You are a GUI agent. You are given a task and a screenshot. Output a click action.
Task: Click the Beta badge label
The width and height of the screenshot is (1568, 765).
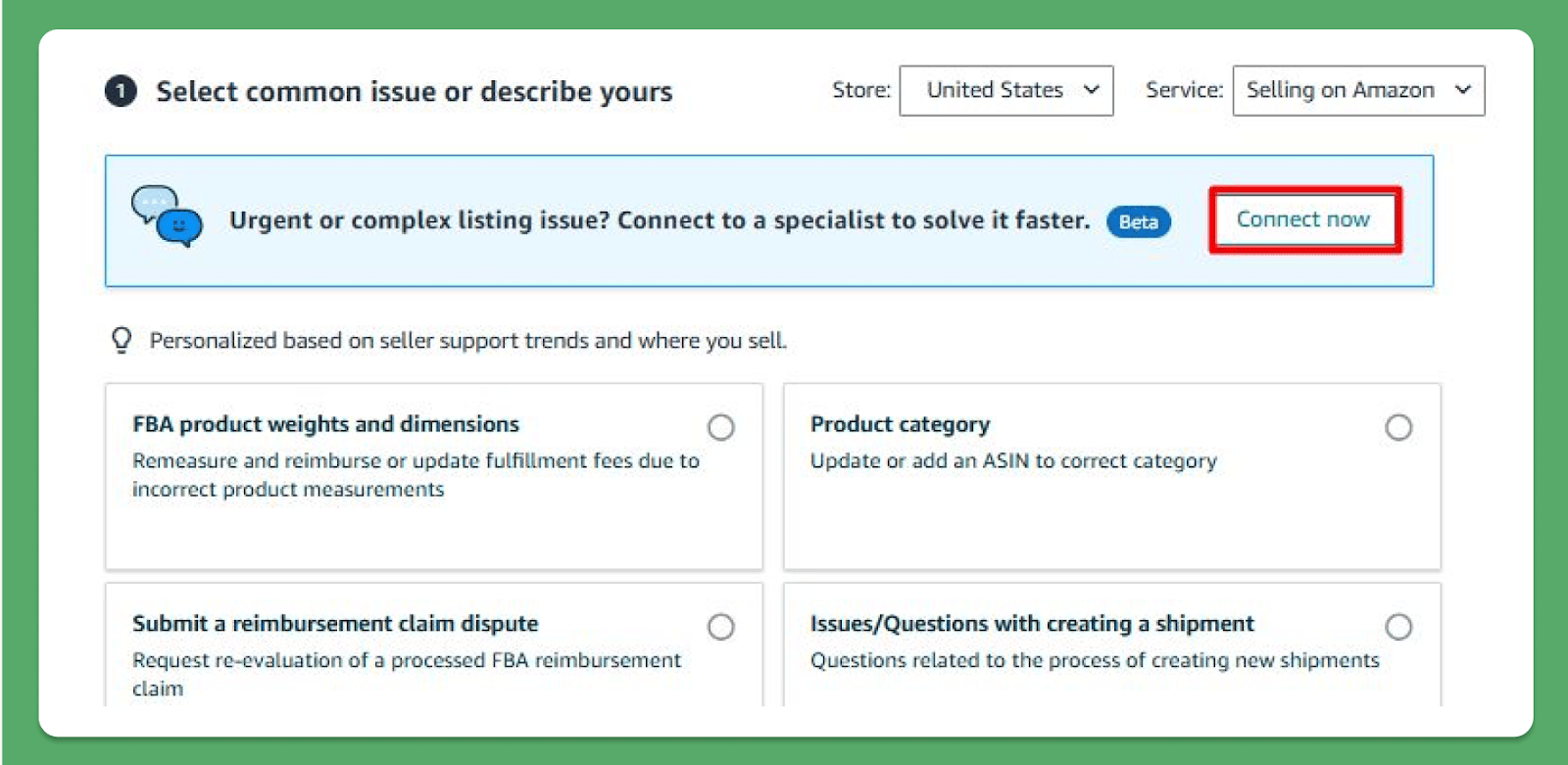pos(1138,221)
